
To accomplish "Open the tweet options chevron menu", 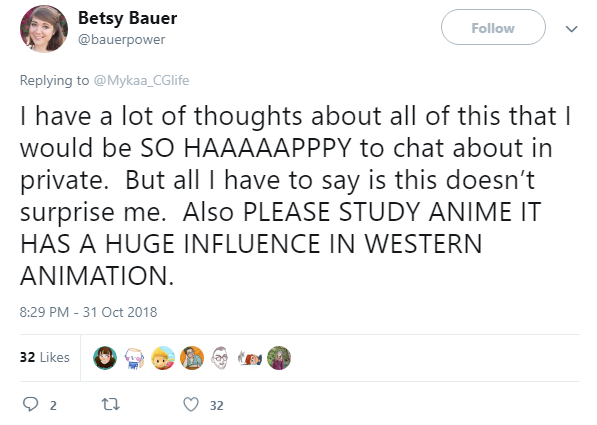I will pyautogui.click(x=571, y=29).
